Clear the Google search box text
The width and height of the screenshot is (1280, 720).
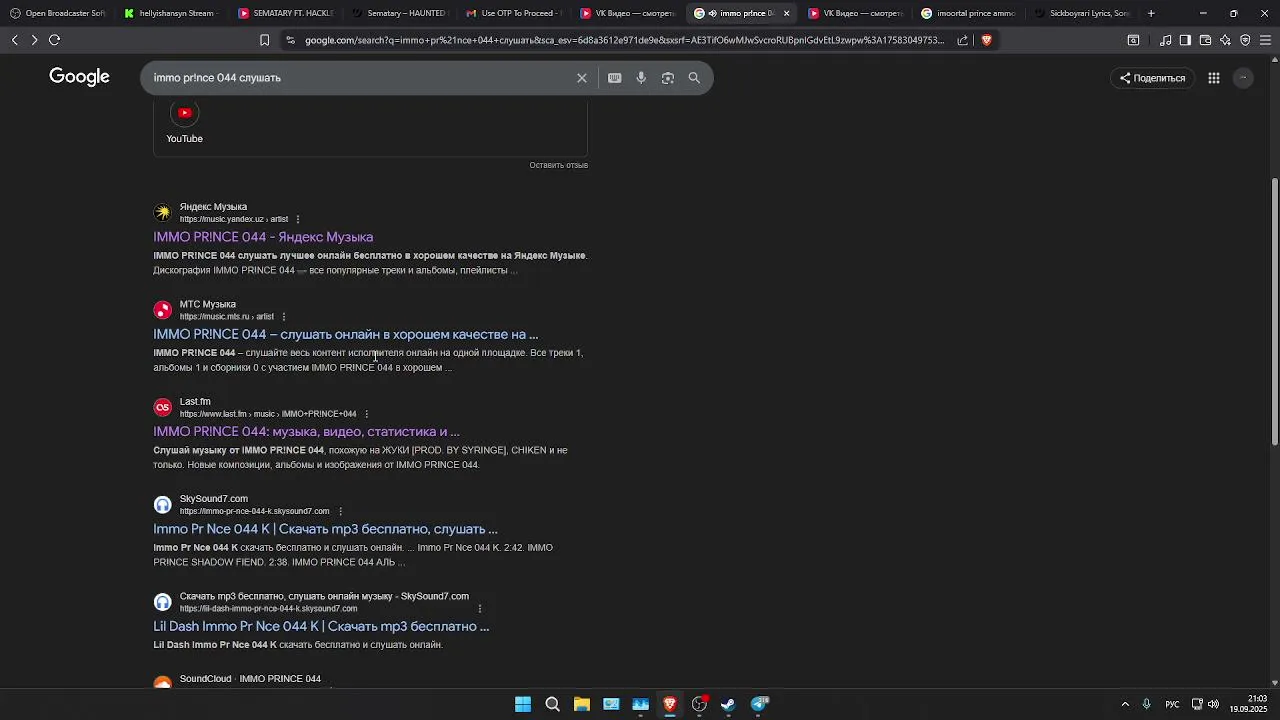click(582, 78)
